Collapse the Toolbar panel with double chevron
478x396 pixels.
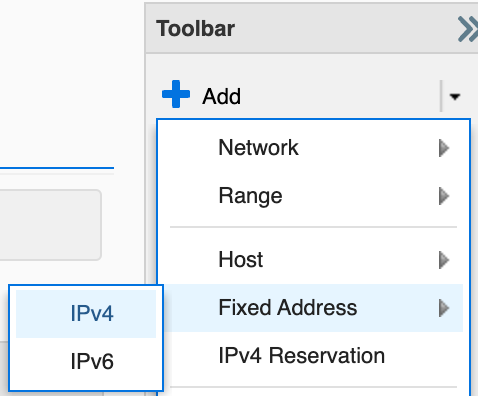[468, 29]
